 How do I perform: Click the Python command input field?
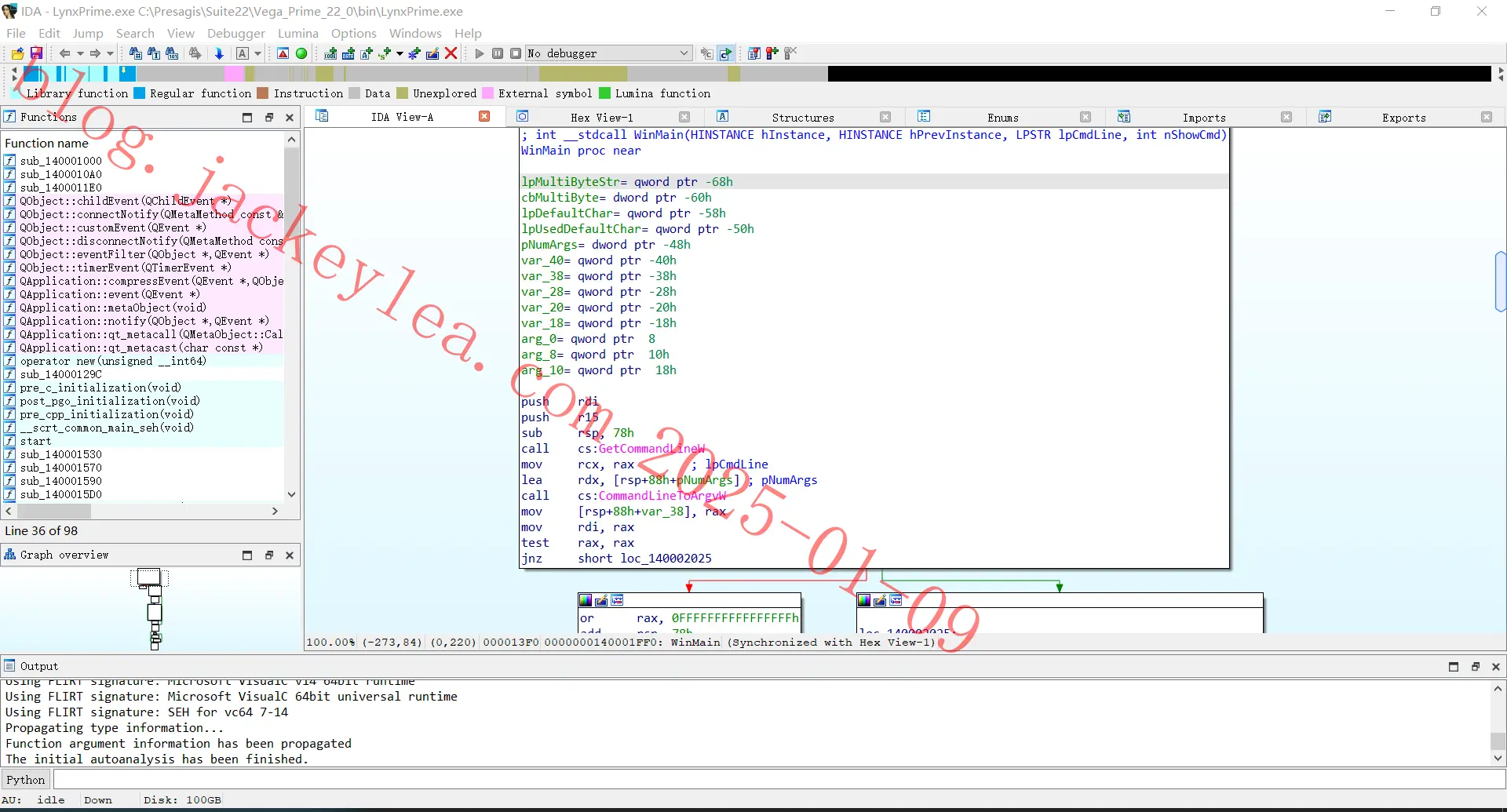(x=778, y=779)
